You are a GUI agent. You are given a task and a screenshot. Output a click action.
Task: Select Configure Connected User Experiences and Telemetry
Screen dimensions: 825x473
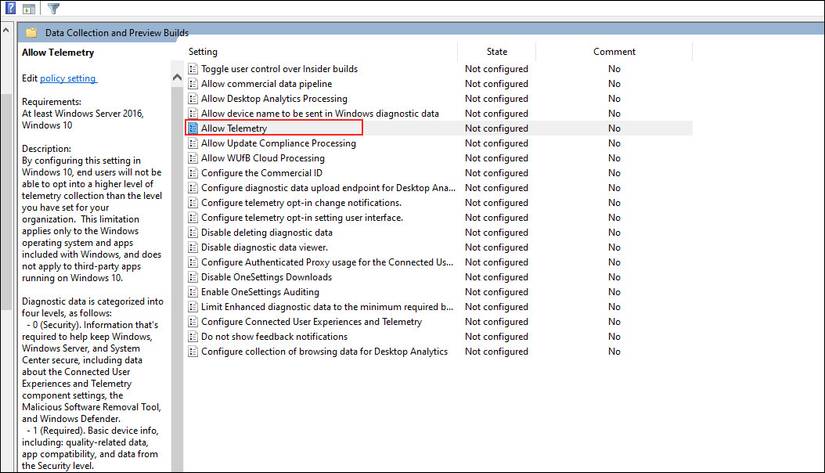[311, 321]
